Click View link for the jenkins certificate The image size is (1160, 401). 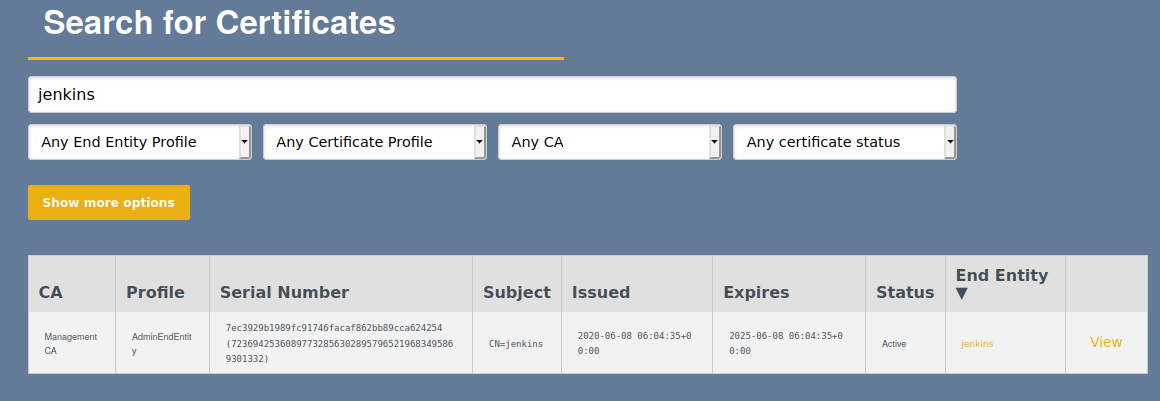point(1105,342)
